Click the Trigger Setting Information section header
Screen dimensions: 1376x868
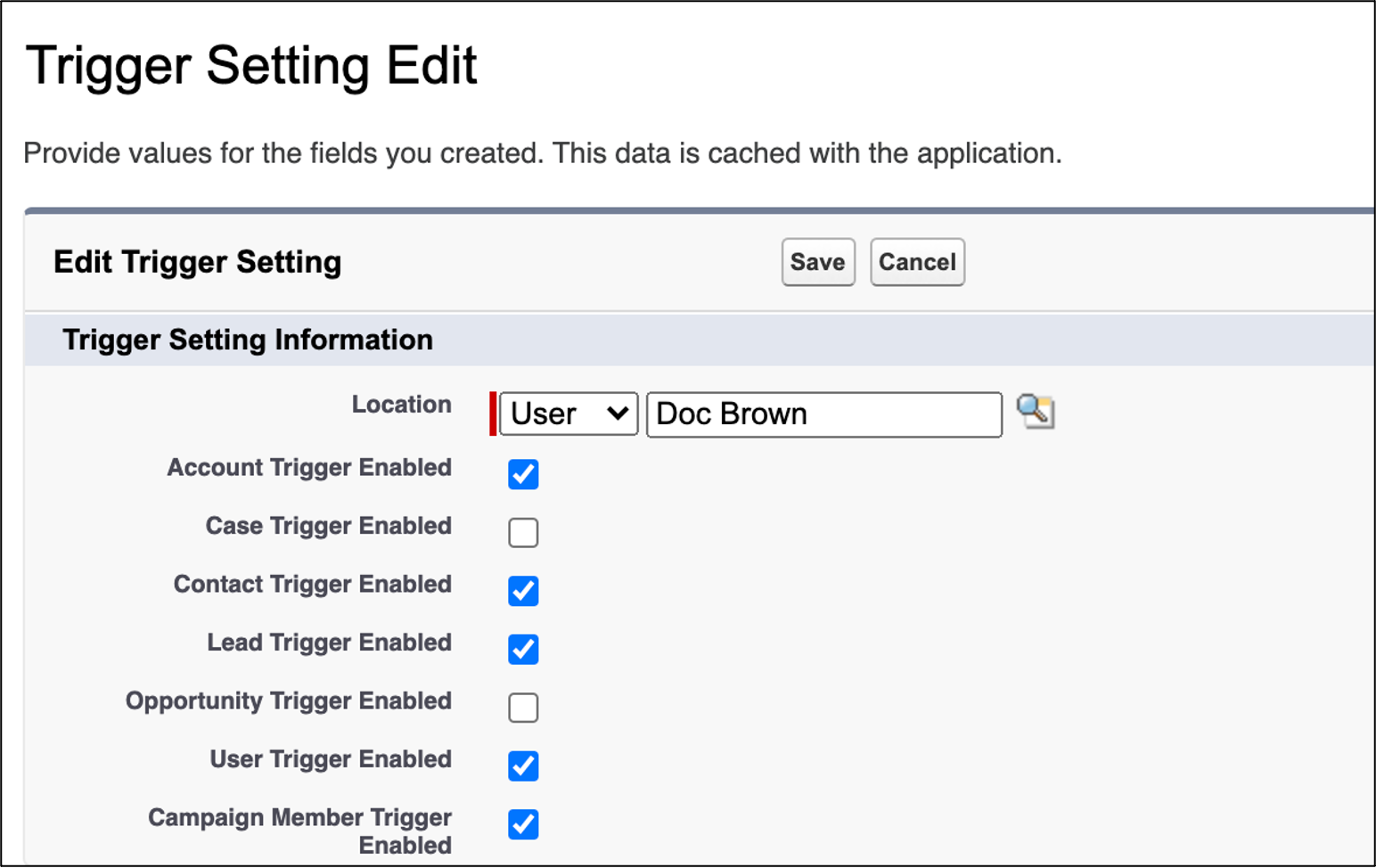[248, 340]
